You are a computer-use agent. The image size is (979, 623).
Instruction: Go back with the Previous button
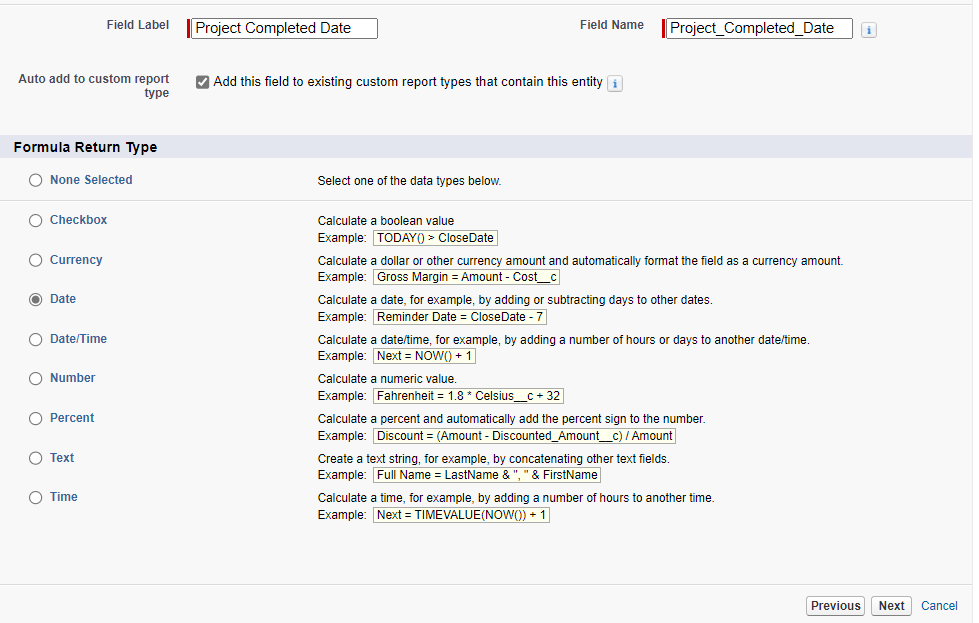tap(835, 606)
